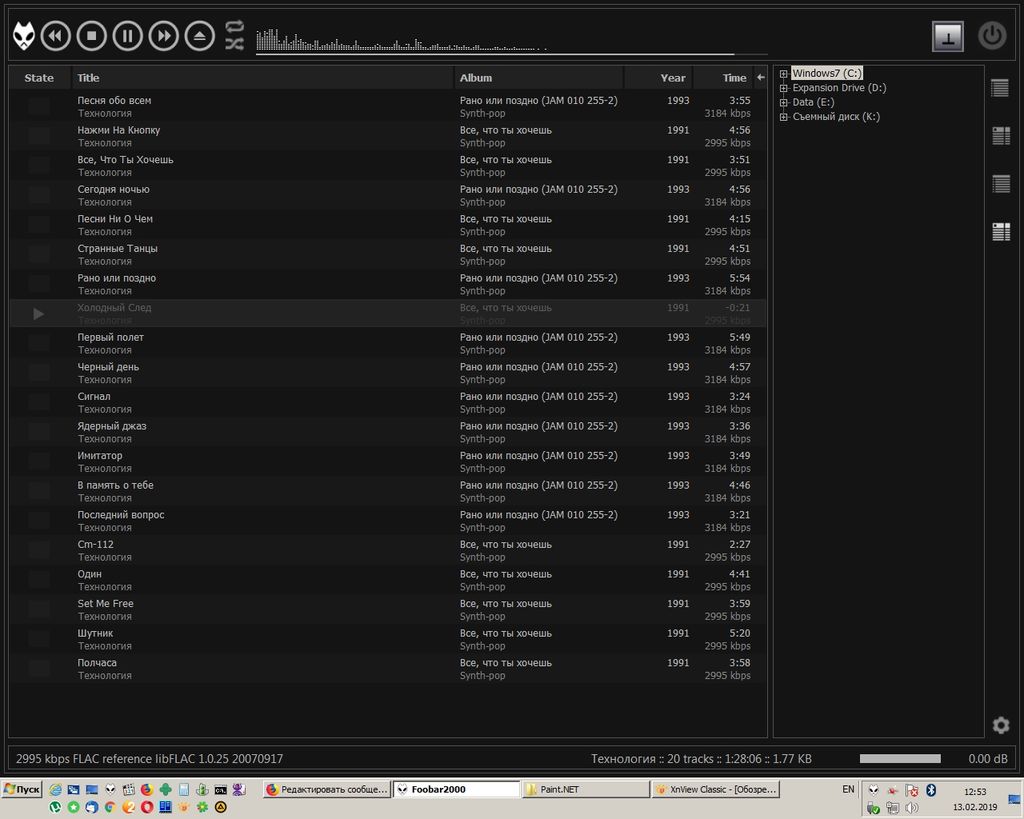Skip to the previous track

tap(56, 35)
